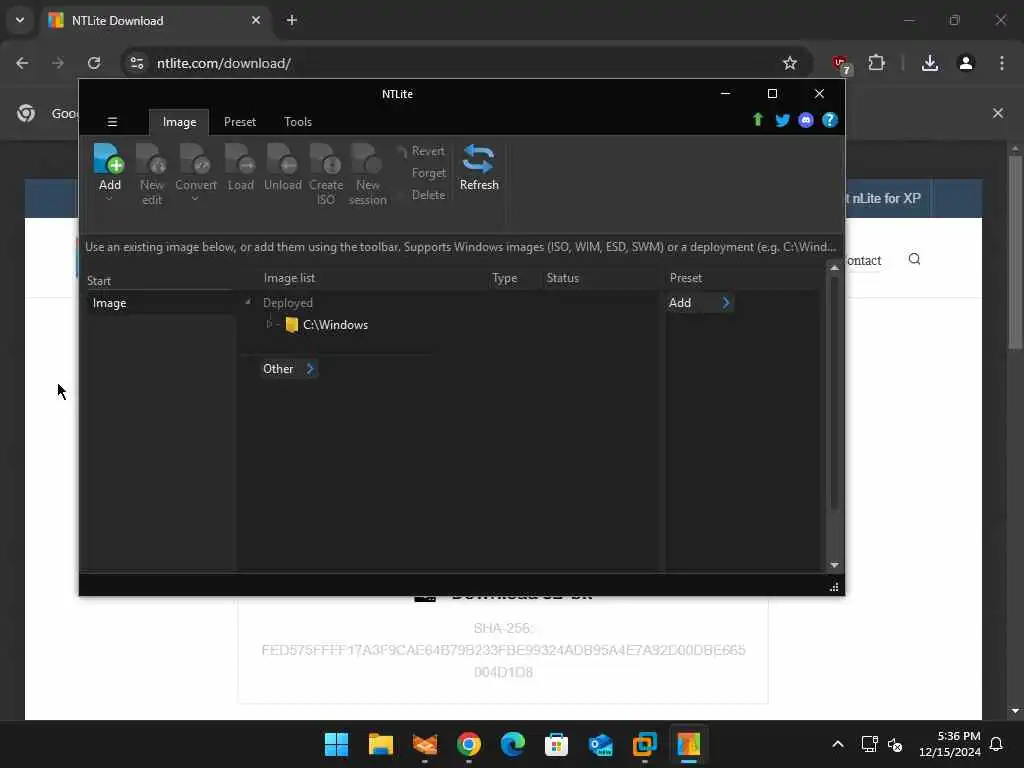Click the Forget option

(x=428, y=173)
